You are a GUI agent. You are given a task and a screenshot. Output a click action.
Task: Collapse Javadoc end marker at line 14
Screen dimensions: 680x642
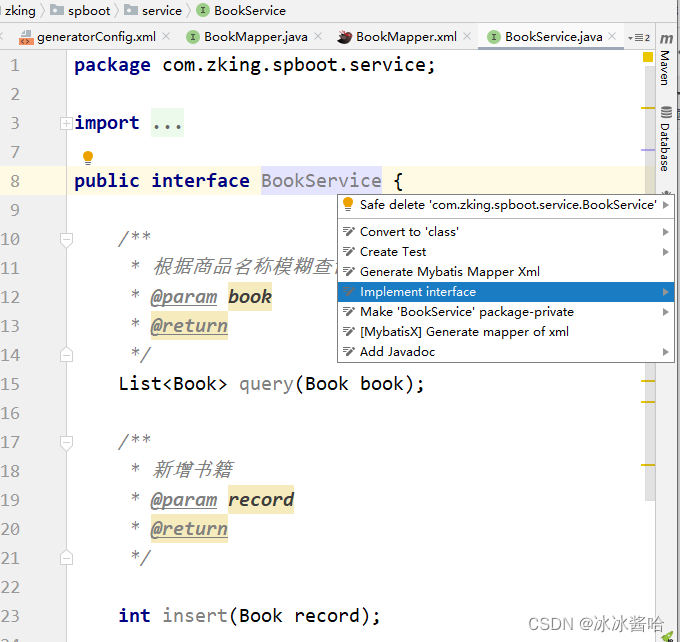click(x=66, y=355)
